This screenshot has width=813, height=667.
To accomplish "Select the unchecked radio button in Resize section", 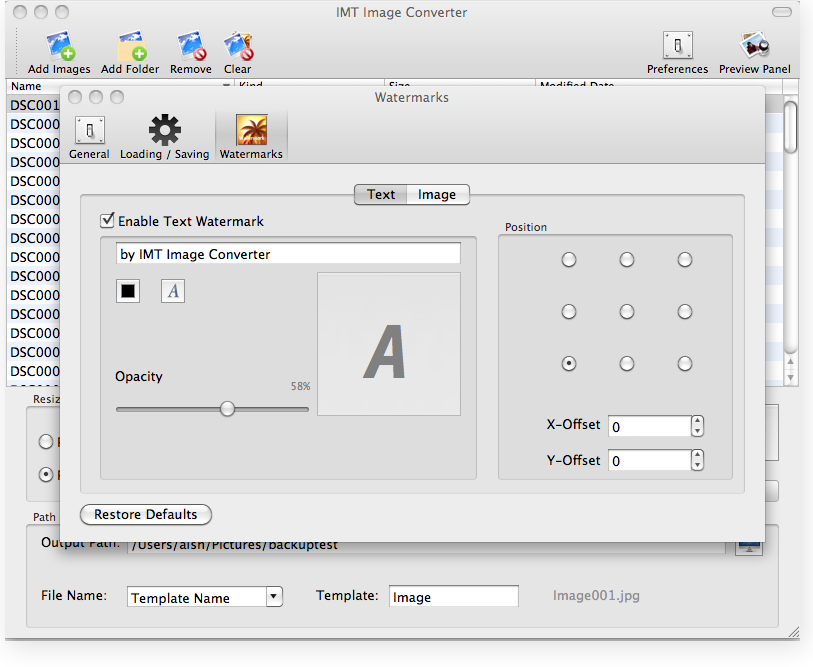I will pos(46,441).
